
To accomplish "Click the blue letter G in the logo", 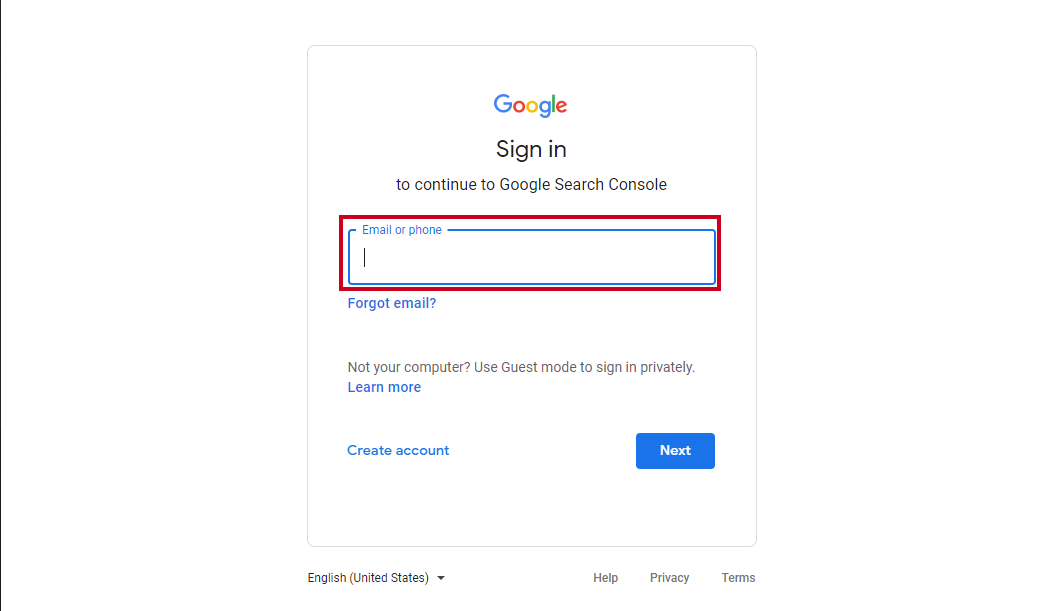I will coord(503,104).
